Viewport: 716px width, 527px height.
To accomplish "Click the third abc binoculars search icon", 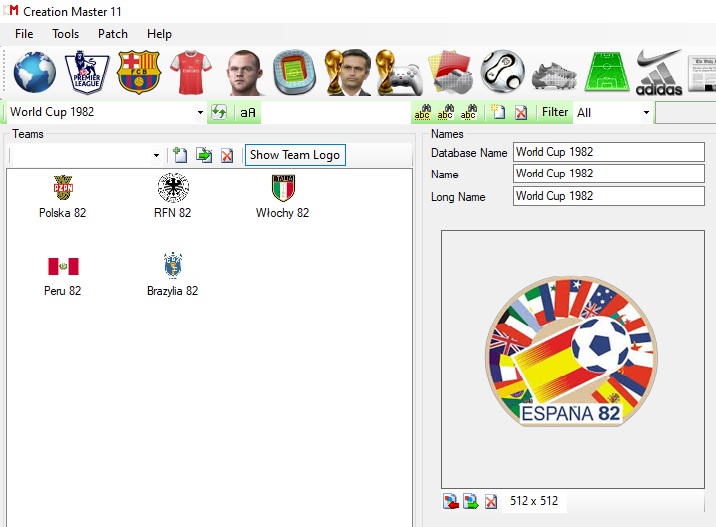I will (468, 112).
